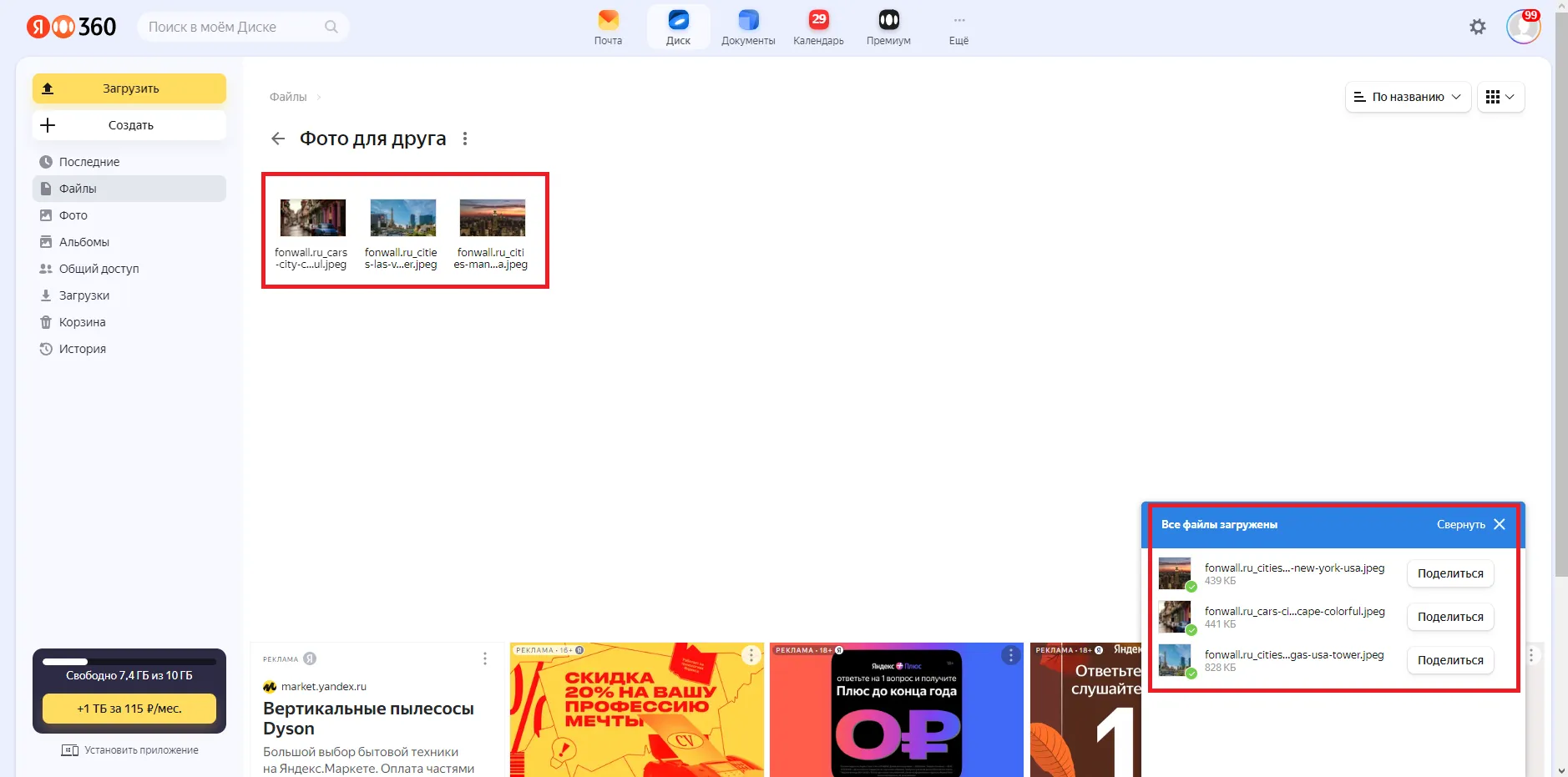
Task: Expand the По названию sort dropdown
Action: (x=1408, y=97)
